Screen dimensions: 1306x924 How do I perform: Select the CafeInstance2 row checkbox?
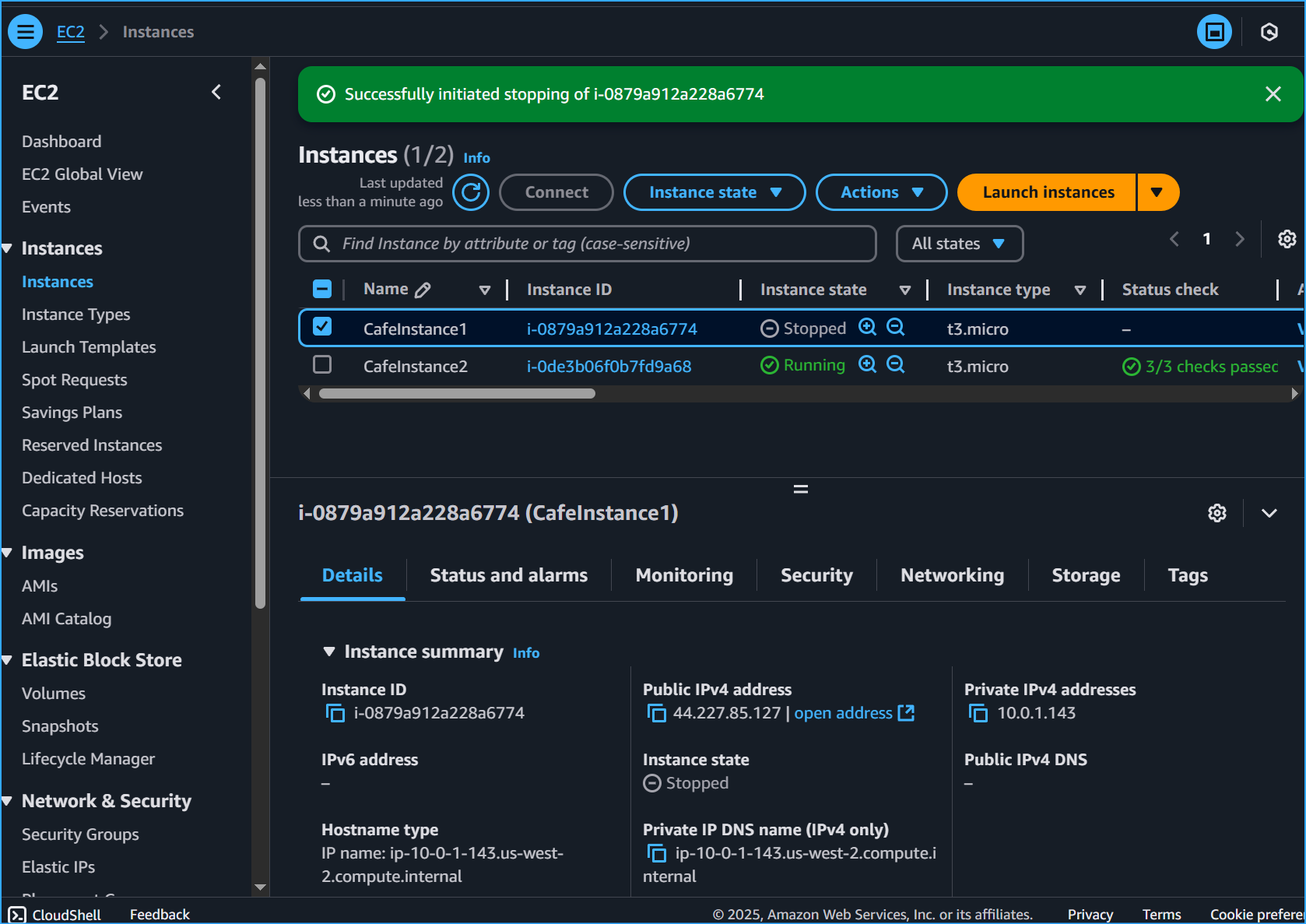tap(322, 364)
